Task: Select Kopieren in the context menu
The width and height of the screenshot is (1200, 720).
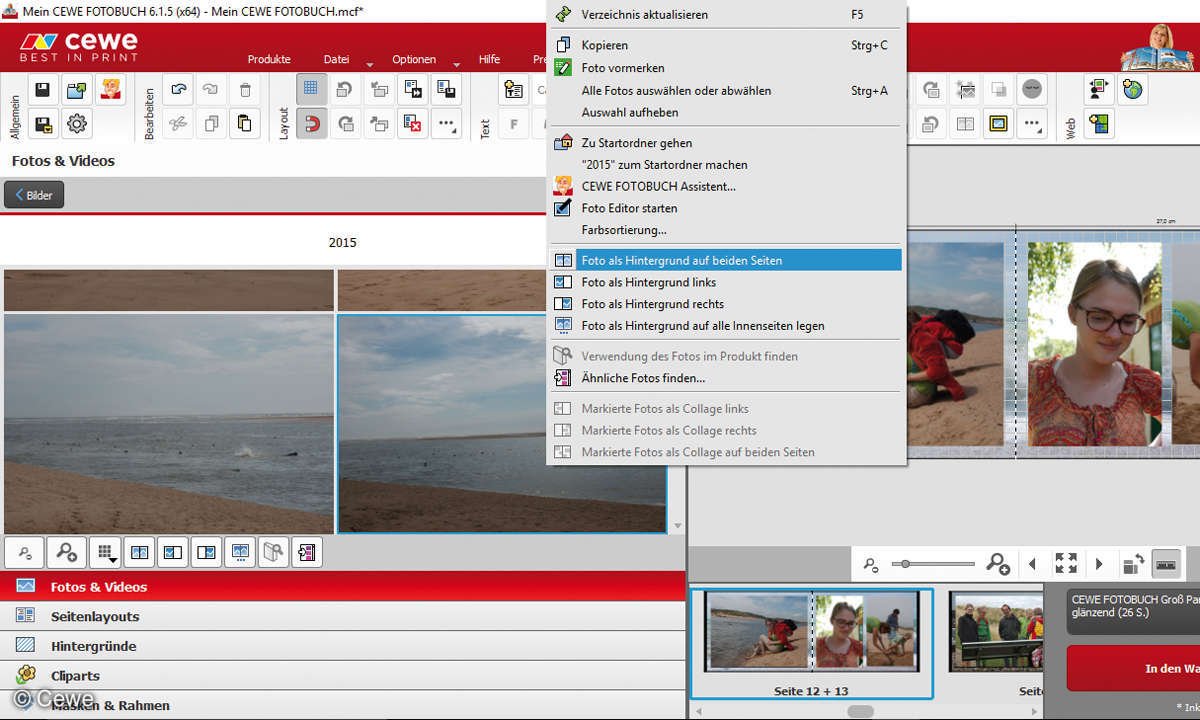Action: click(726, 45)
